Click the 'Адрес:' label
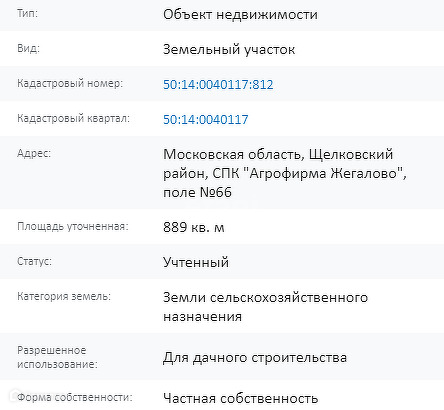Viewport: 444px width, 410px height. coord(34,154)
